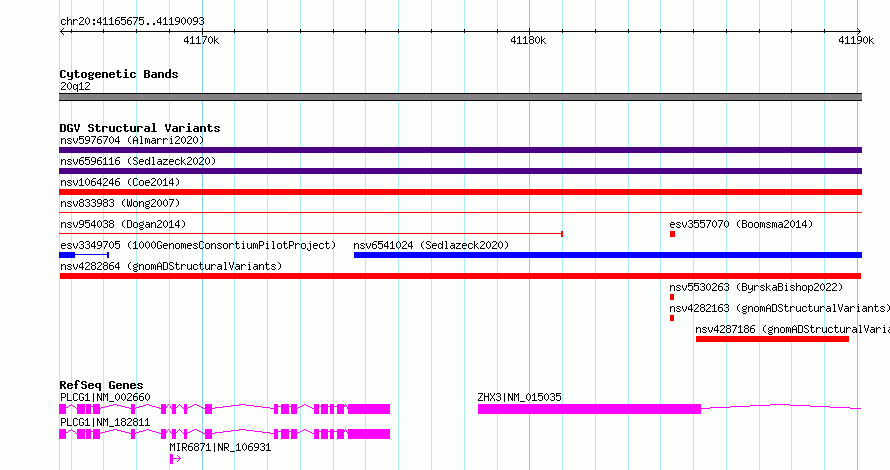Click the thin ZHX3 intron line
Image resolution: width=890 pixels, height=470 pixels.
pos(781,406)
